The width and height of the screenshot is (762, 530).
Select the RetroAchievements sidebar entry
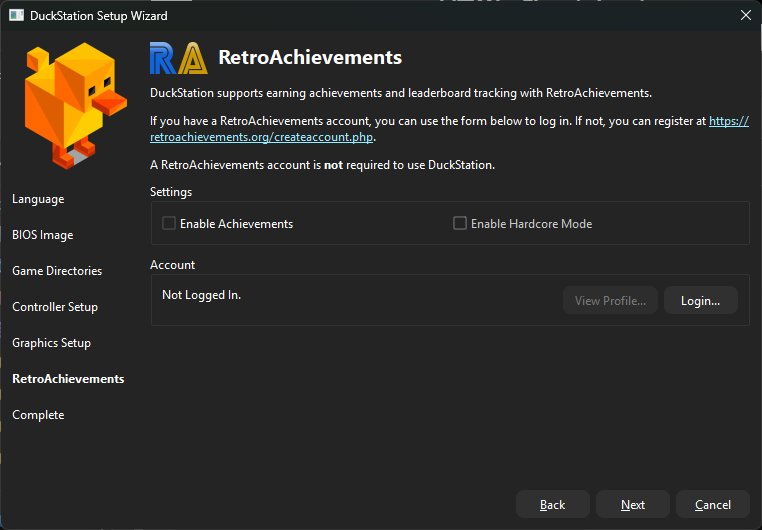click(68, 379)
